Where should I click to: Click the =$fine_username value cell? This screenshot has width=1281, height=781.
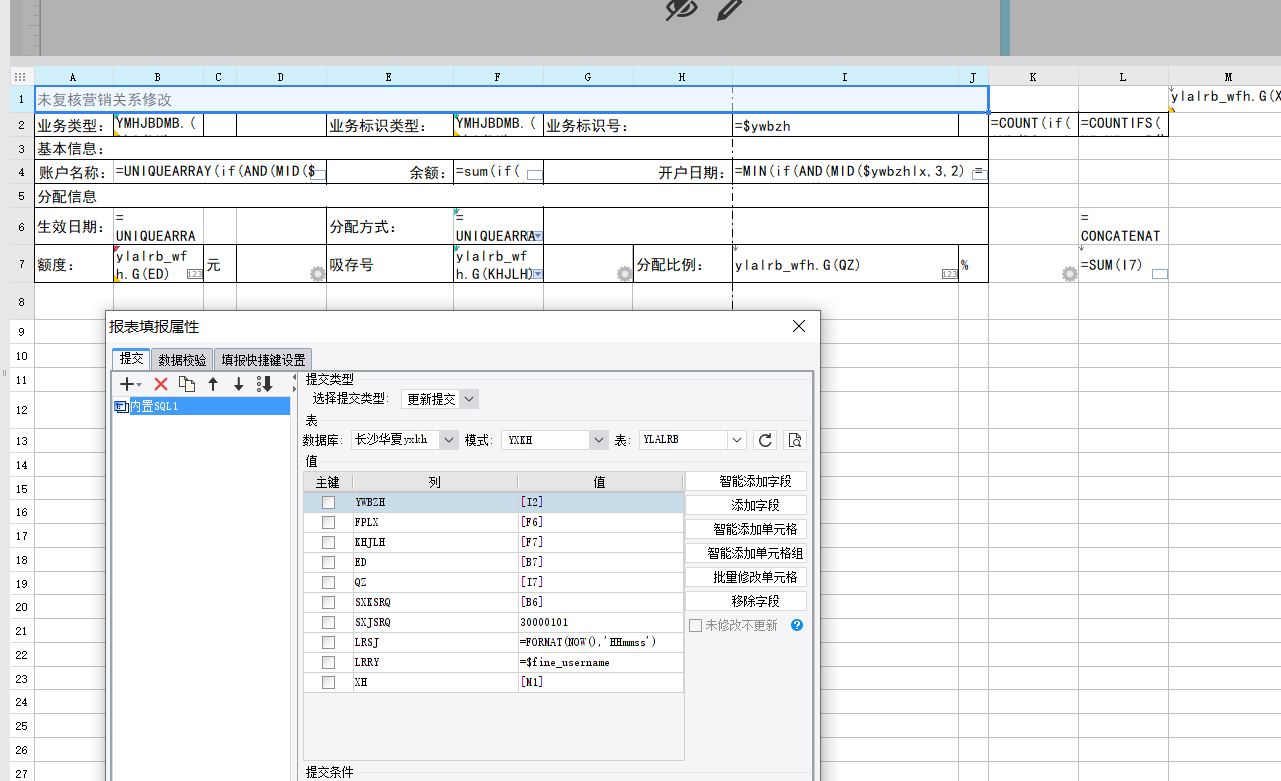600,662
